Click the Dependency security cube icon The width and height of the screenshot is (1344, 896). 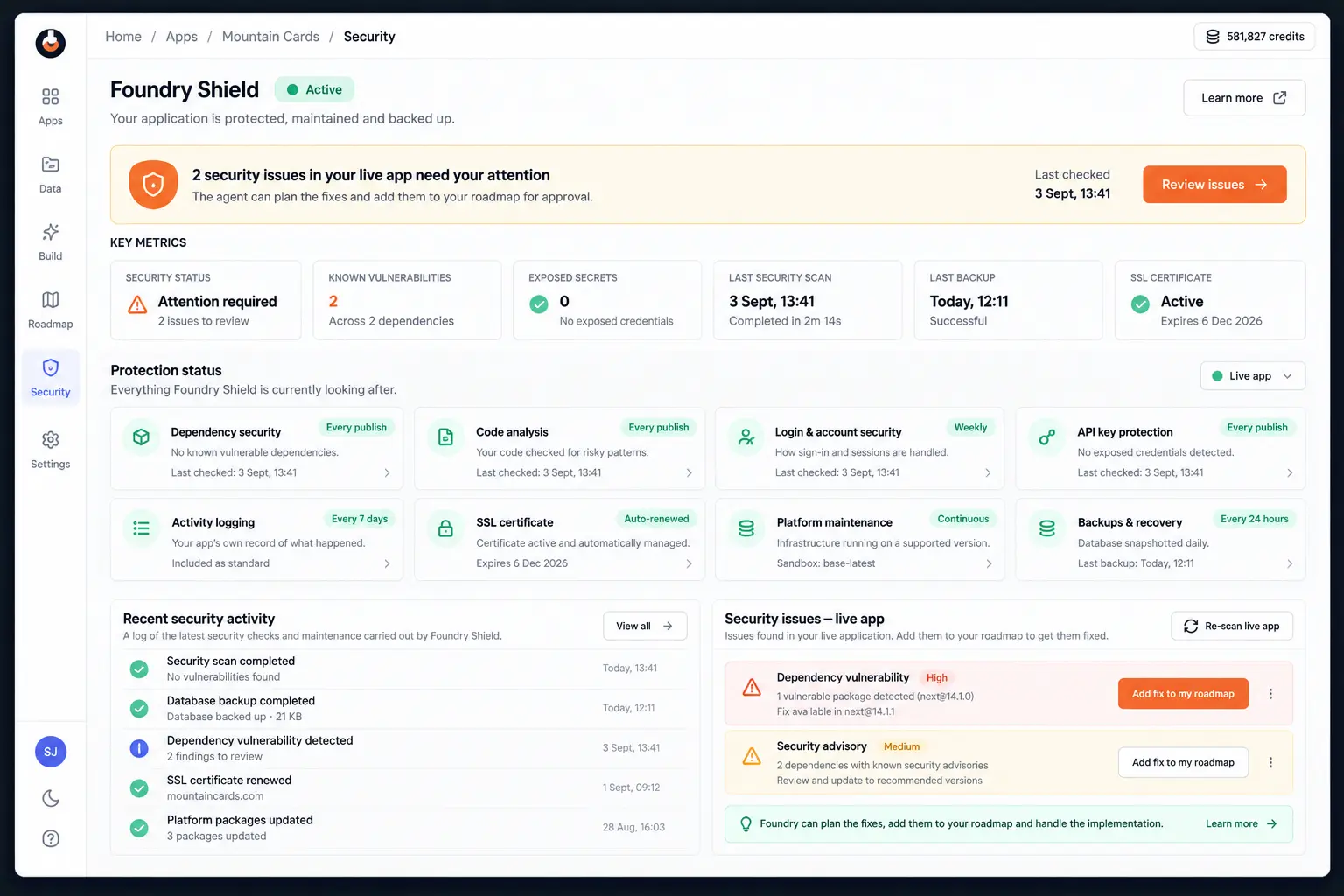pos(141,437)
